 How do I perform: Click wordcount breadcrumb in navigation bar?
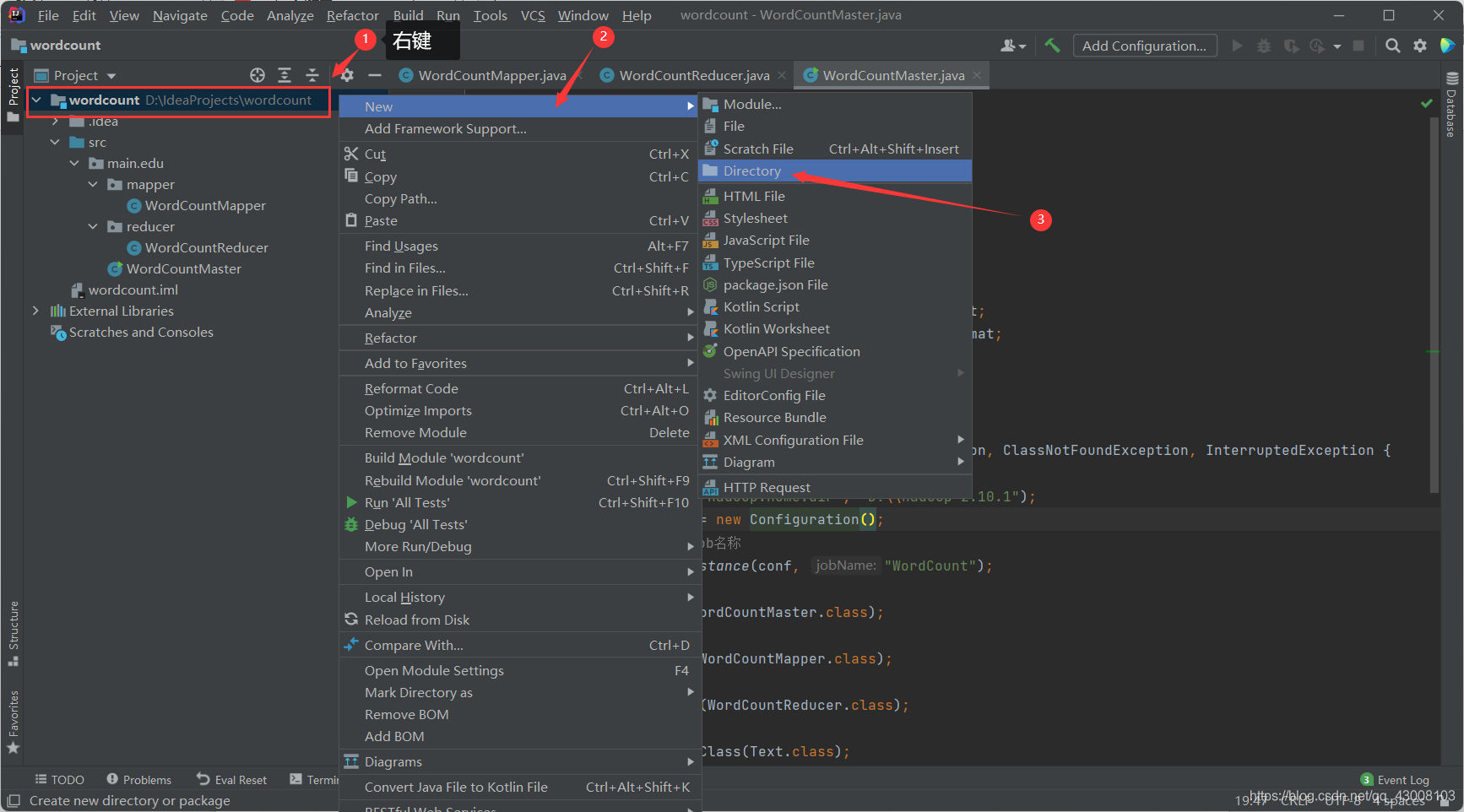point(56,45)
